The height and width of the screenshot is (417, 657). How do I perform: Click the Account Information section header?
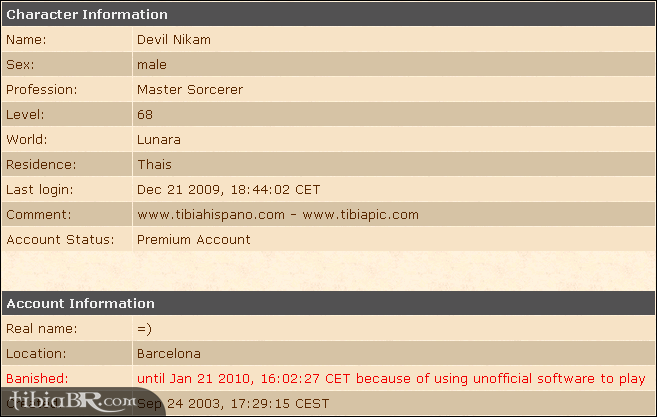pos(80,303)
